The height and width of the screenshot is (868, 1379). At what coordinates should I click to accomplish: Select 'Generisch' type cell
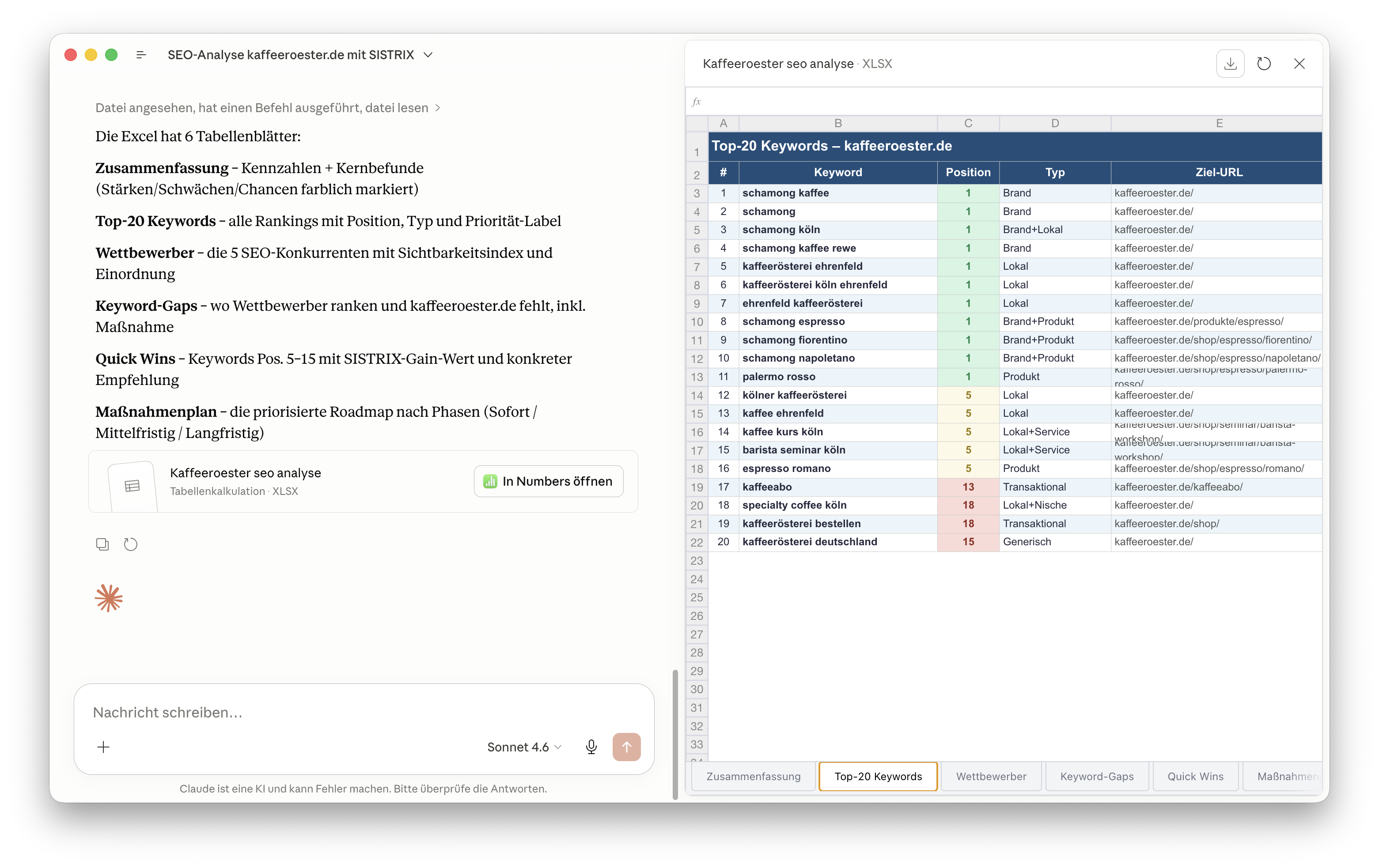pyautogui.click(x=1055, y=542)
